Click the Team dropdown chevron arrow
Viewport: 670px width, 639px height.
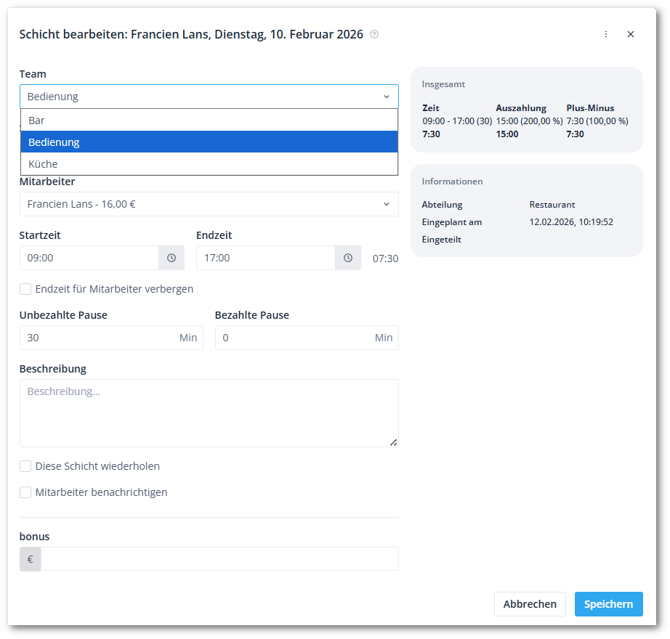click(x=387, y=97)
